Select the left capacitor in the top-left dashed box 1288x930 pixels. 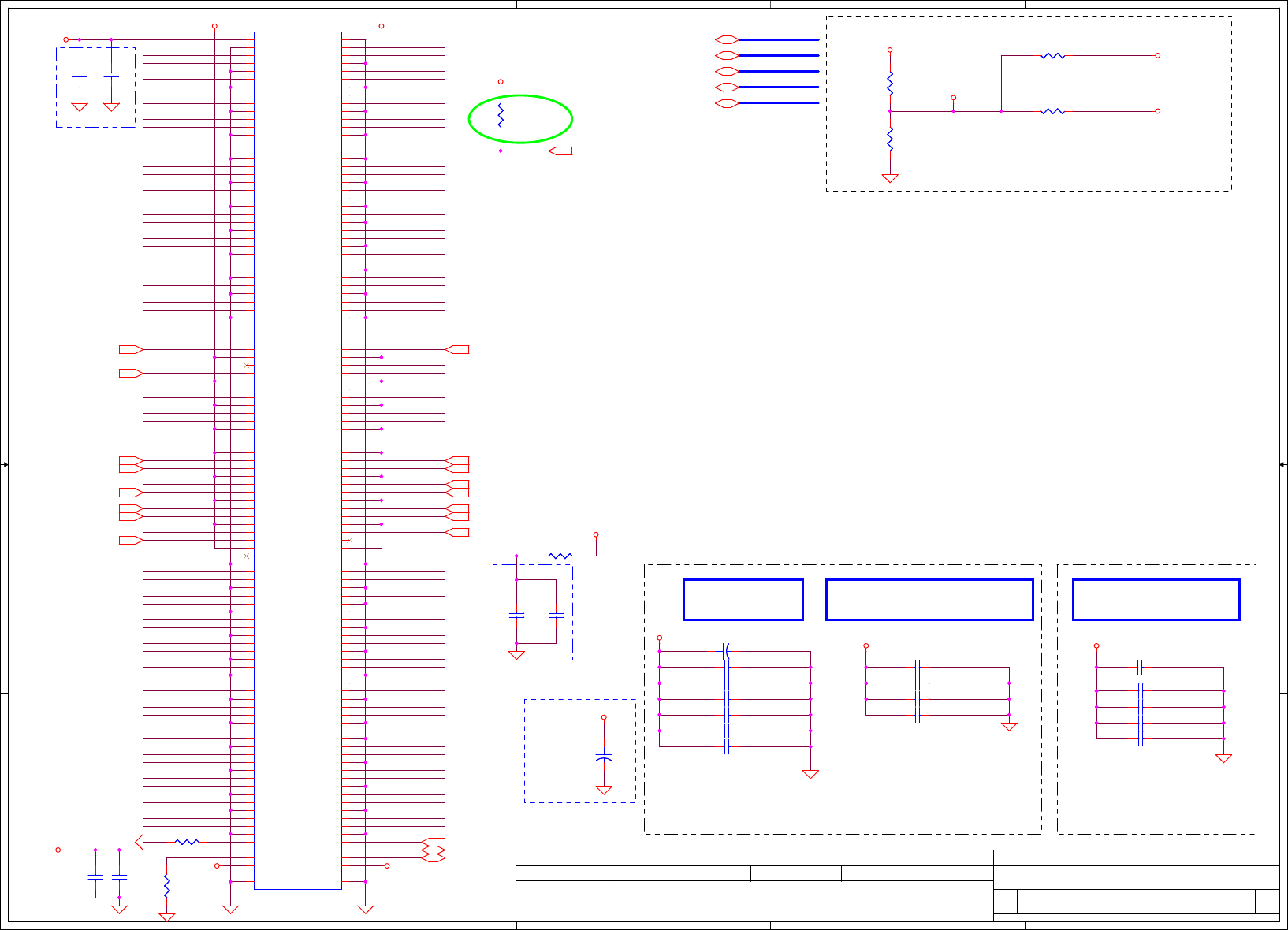[x=80, y=74]
